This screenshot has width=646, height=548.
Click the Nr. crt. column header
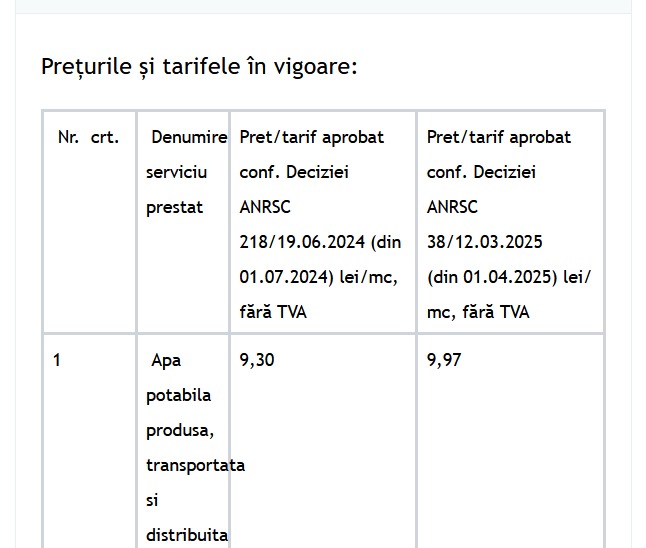click(x=89, y=137)
